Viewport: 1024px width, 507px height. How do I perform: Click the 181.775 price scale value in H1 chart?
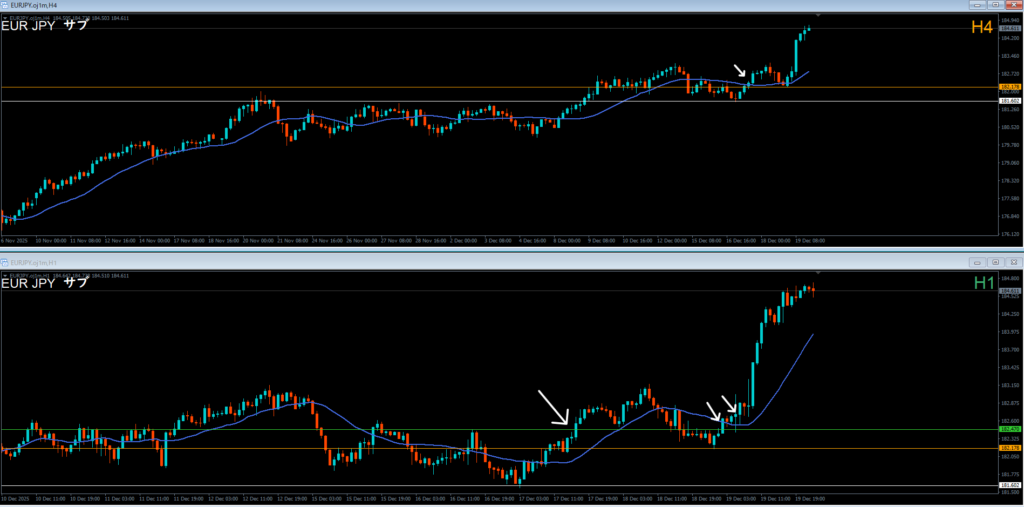[1010, 474]
